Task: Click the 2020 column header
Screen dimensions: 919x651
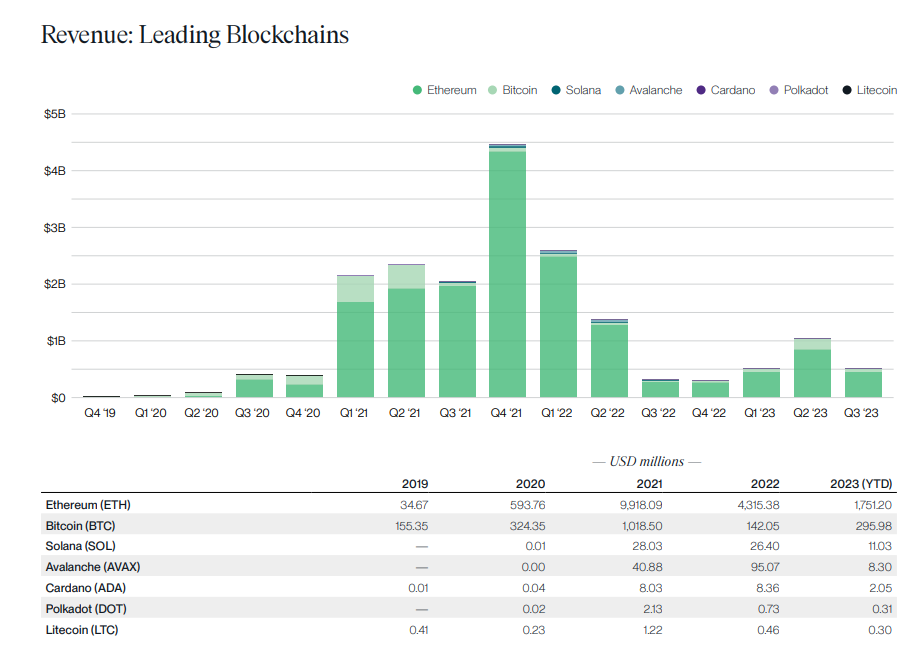Action: click(x=530, y=484)
